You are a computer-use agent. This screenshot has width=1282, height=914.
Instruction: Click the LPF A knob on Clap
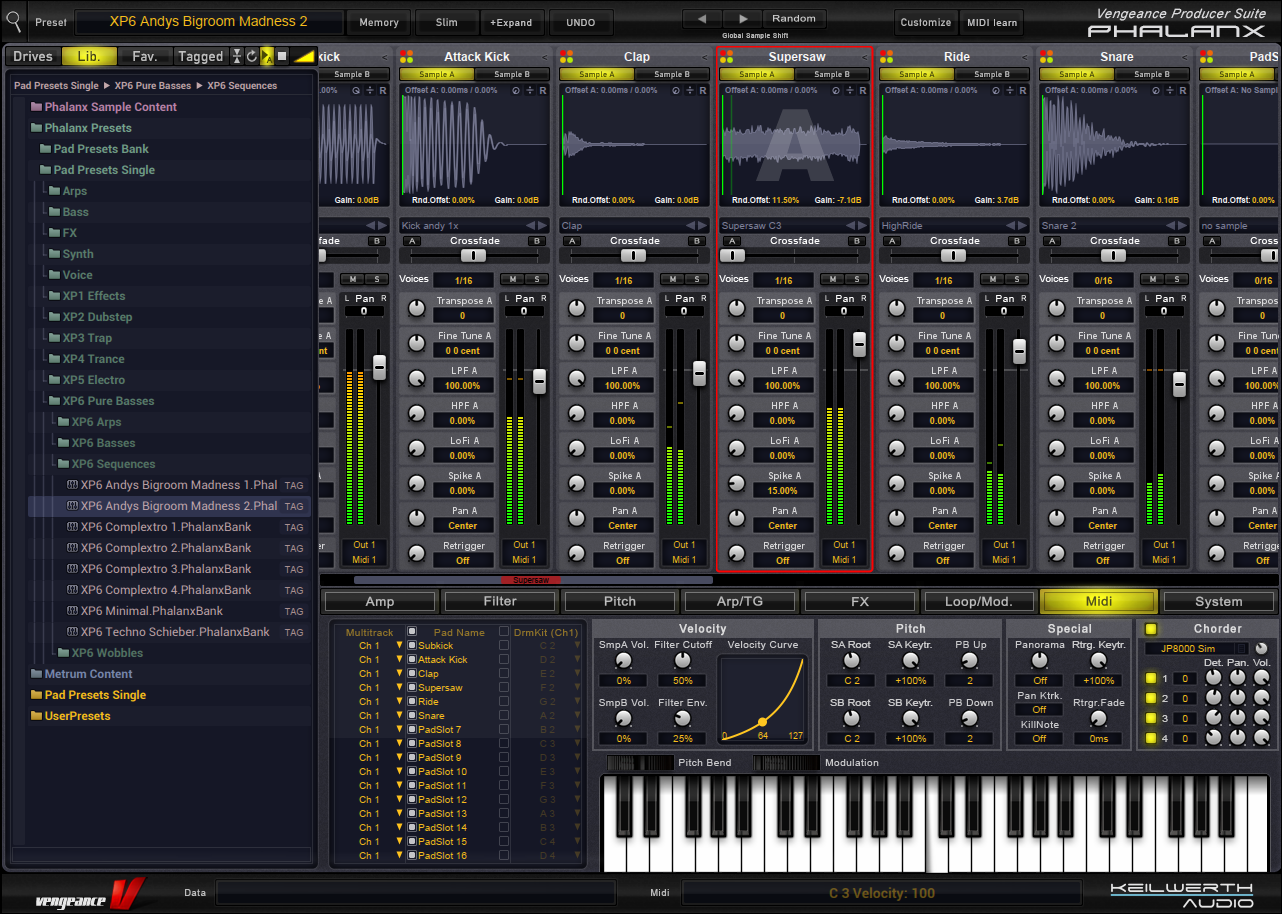tap(576, 378)
